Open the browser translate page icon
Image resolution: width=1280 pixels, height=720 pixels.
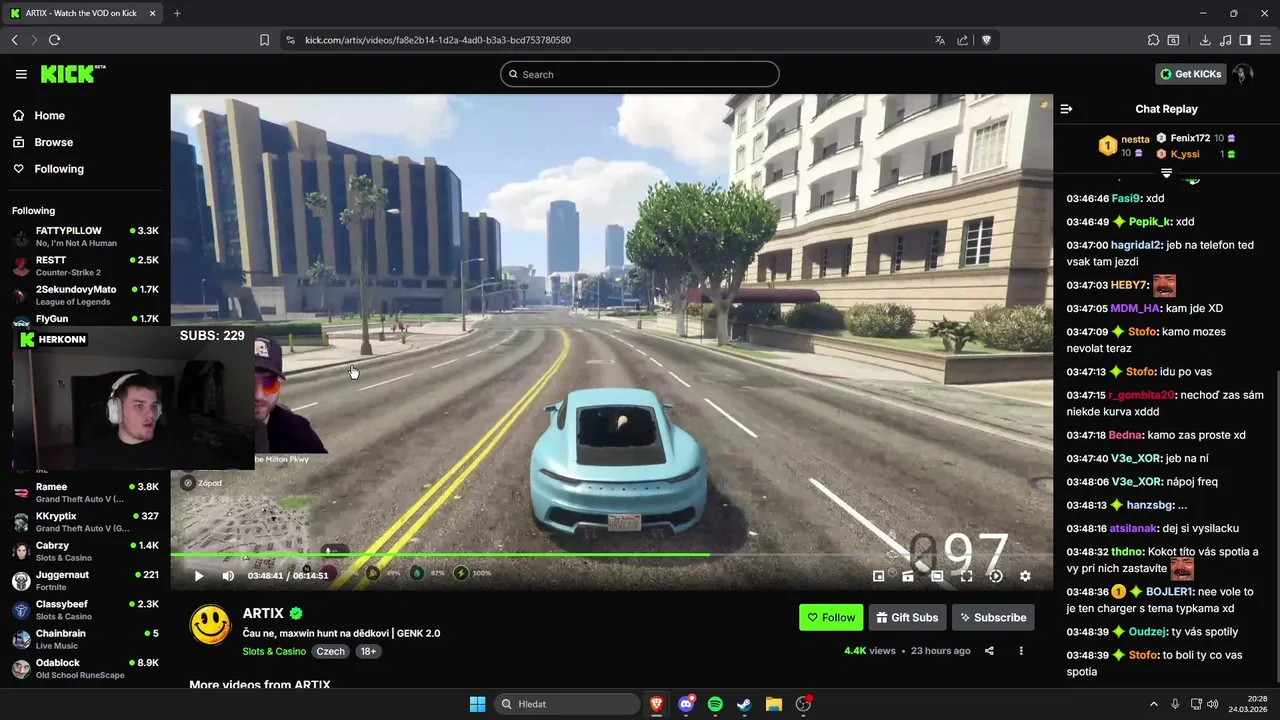(940, 40)
